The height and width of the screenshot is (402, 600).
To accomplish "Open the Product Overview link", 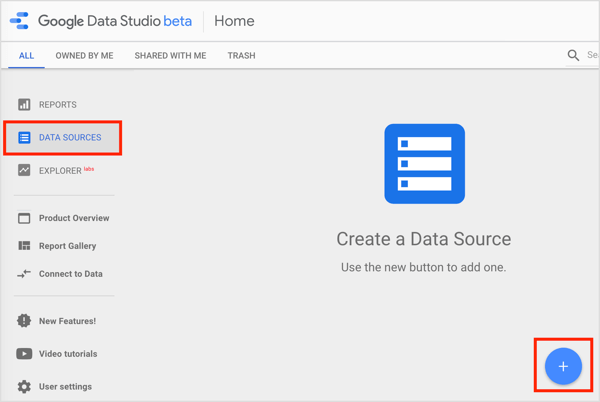I will click(x=74, y=218).
